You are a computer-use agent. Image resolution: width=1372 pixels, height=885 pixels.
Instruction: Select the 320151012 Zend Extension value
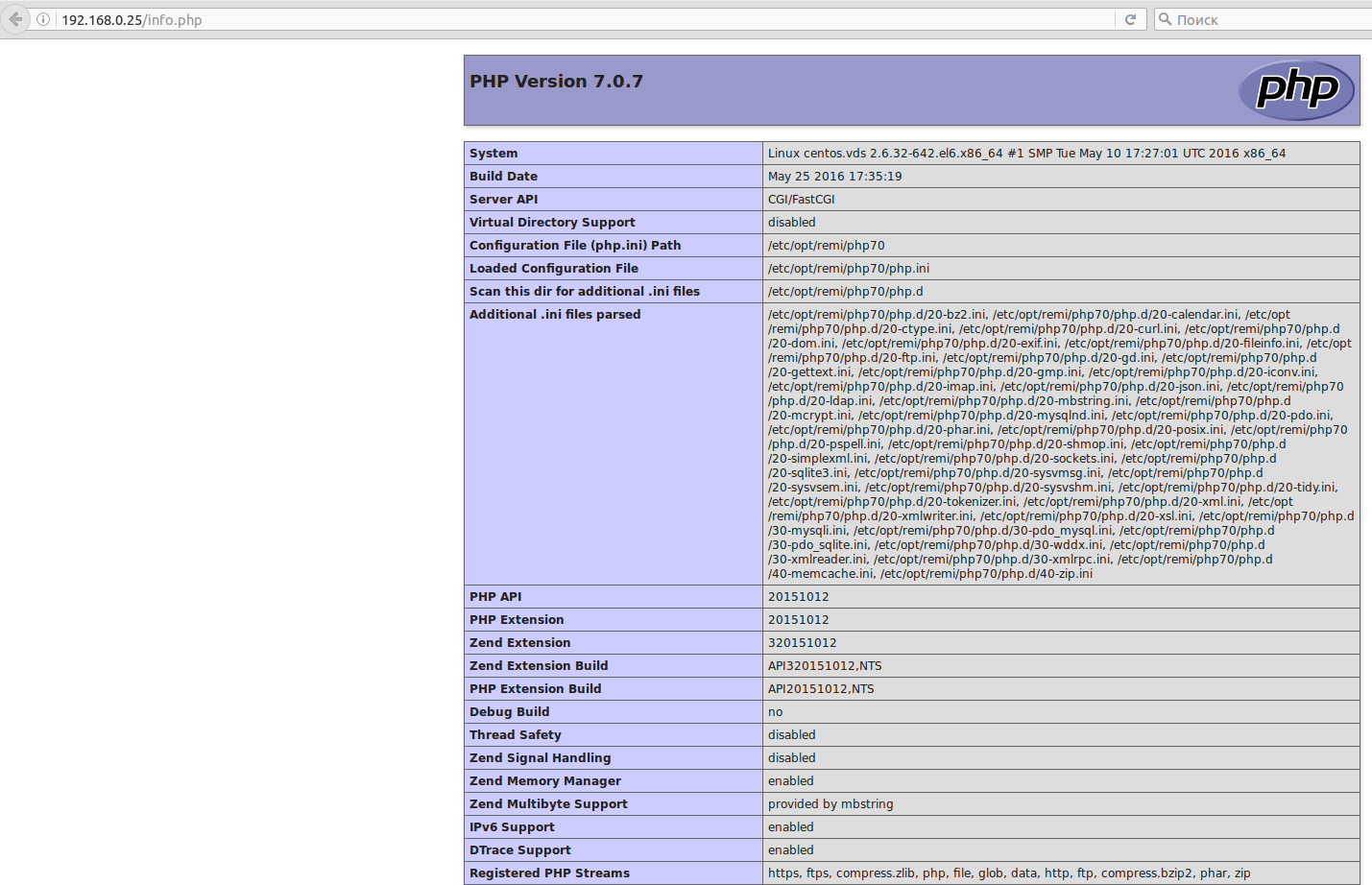point(802,643)
